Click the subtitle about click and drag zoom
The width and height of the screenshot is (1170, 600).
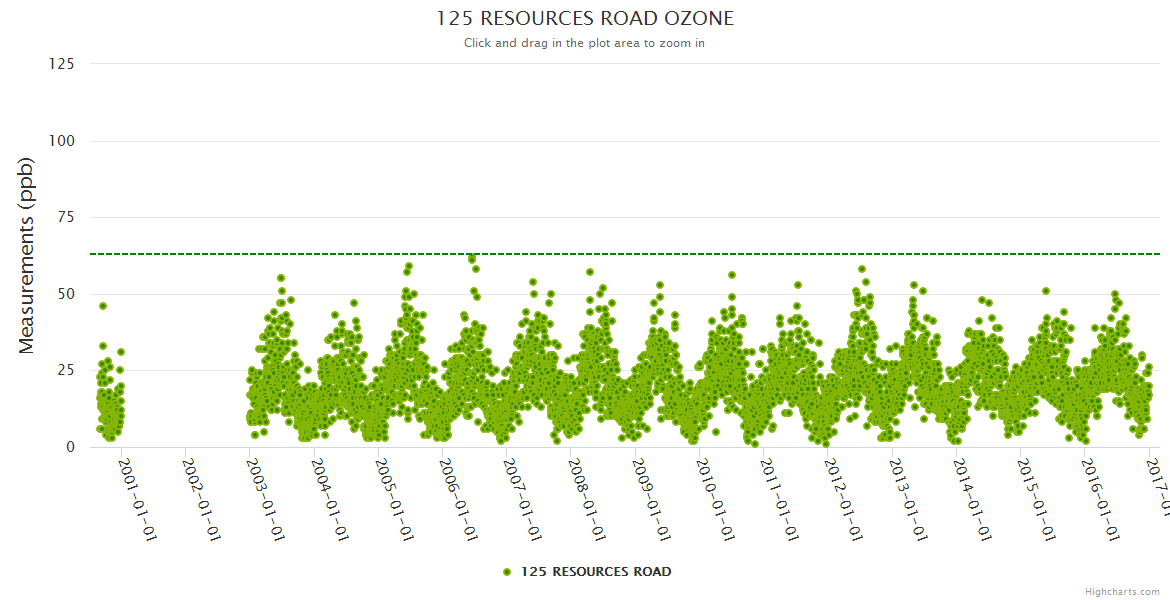pos(584,43)
